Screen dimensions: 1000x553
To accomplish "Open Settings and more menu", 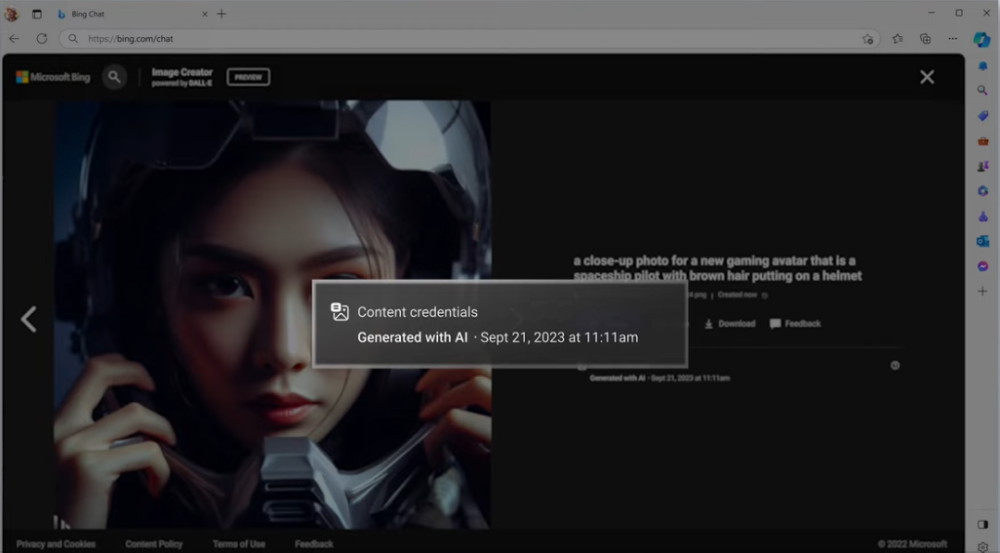I will (952, 38).
